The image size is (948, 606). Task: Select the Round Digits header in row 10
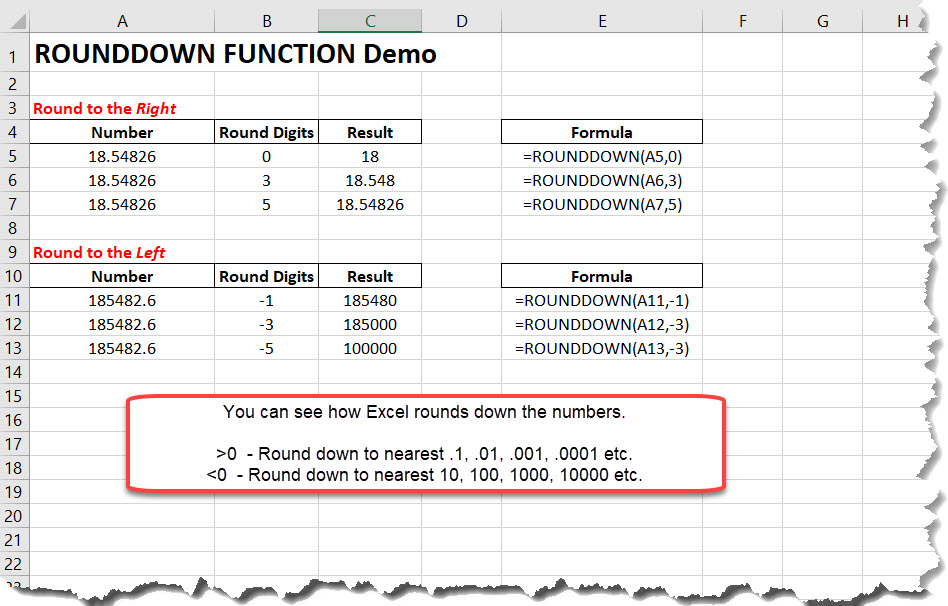pyautogui.click(x=267, y=276)
